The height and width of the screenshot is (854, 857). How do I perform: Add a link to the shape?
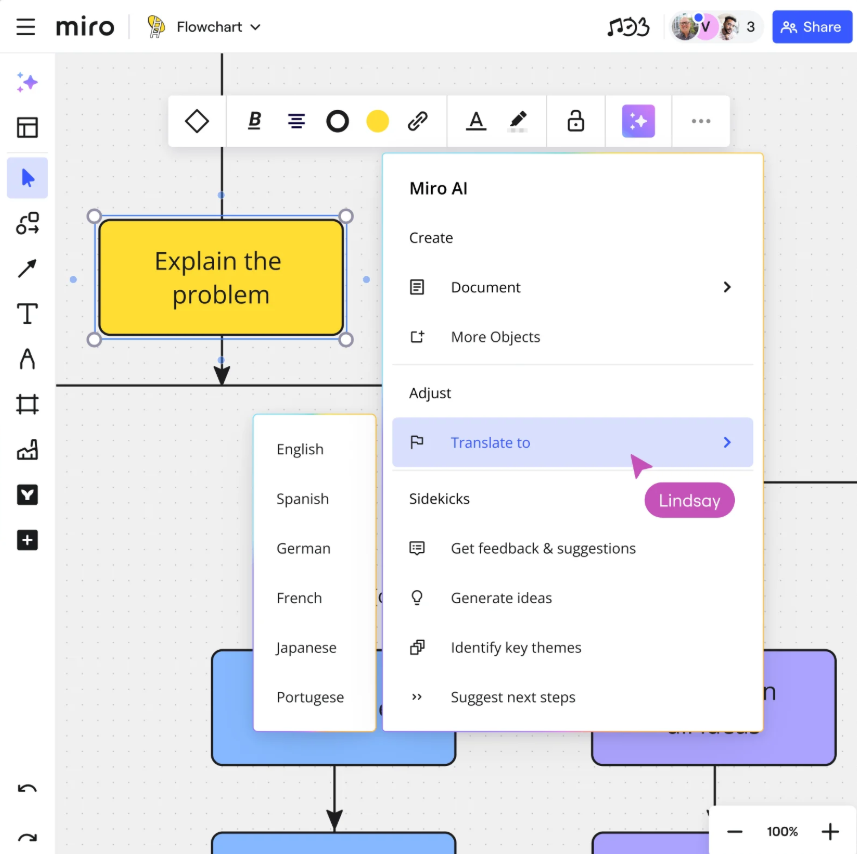[x=418, y=121]
